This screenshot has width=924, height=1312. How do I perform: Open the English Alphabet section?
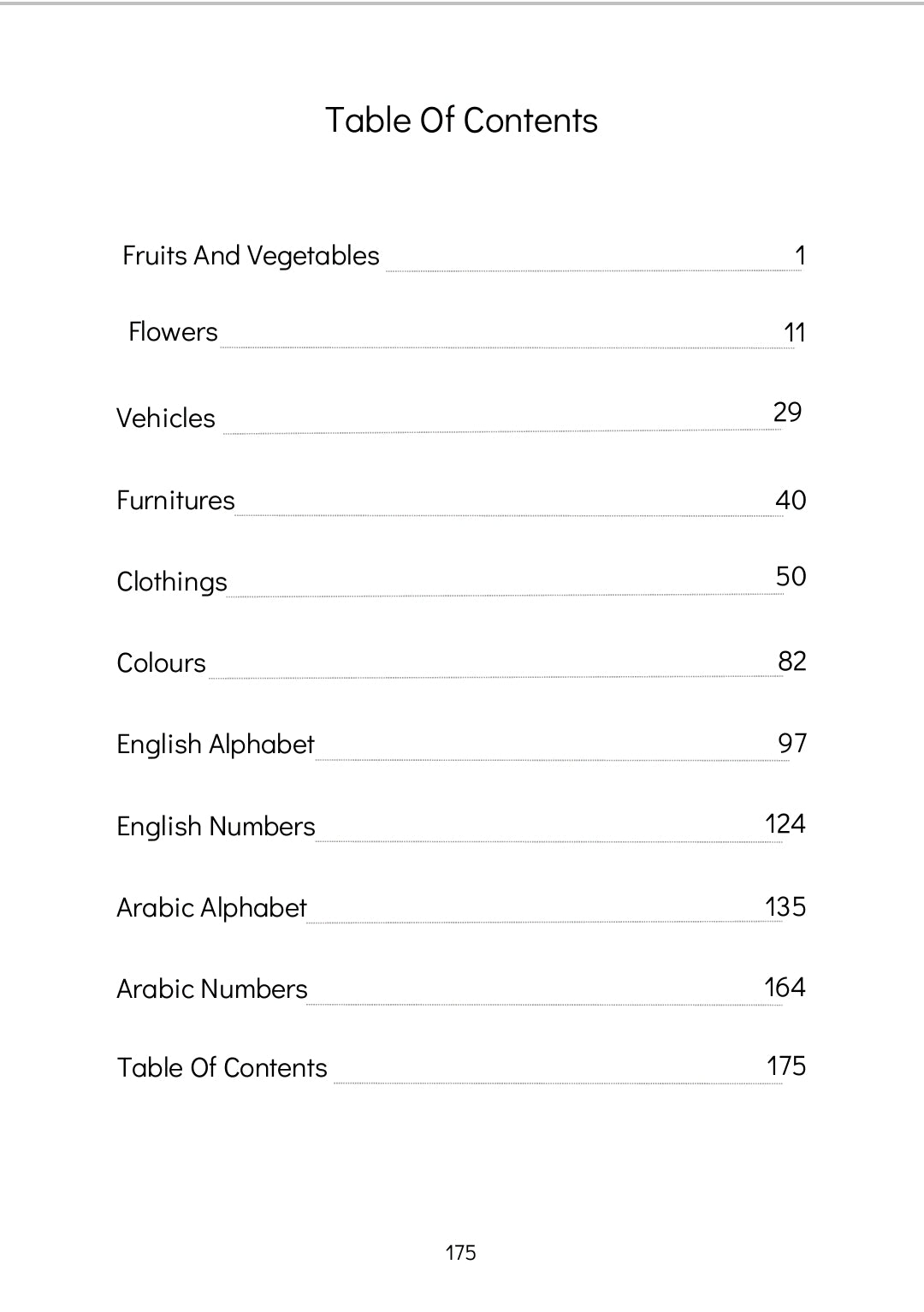click(x=216, y=745)
